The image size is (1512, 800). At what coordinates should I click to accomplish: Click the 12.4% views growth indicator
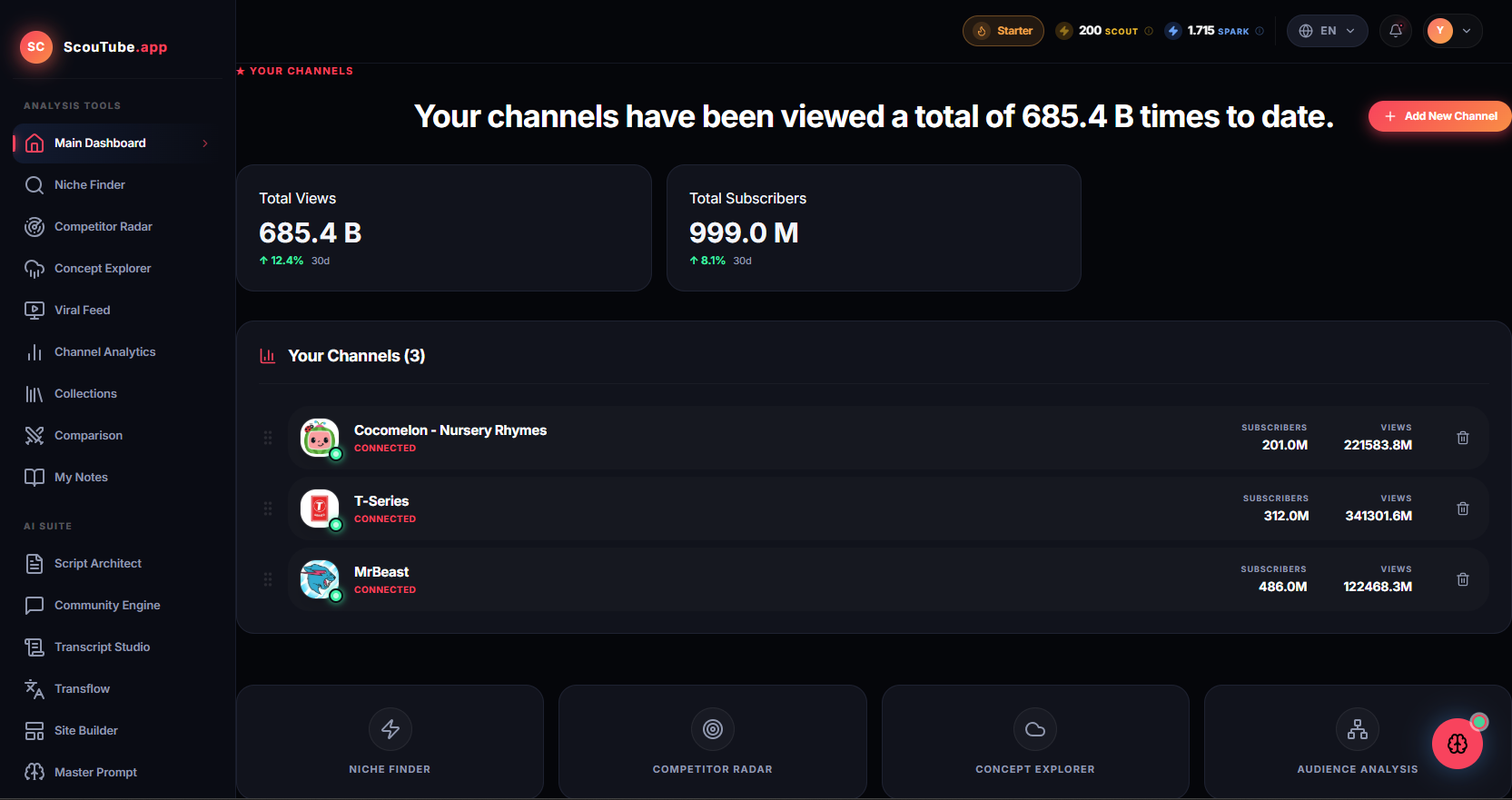282,261
